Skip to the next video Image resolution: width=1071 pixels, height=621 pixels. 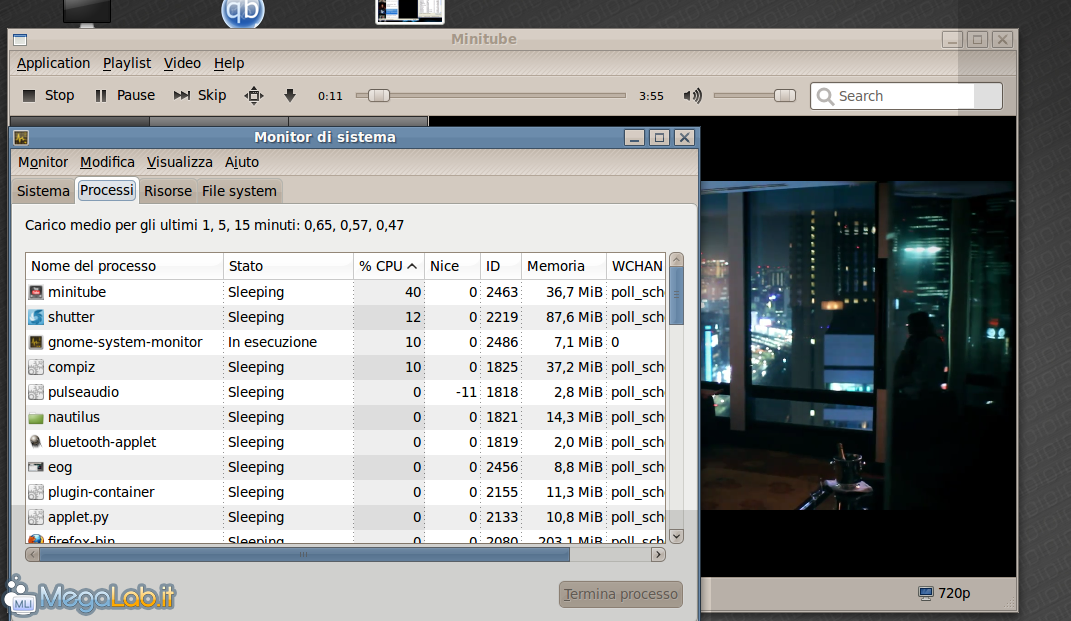click(199, 95)
